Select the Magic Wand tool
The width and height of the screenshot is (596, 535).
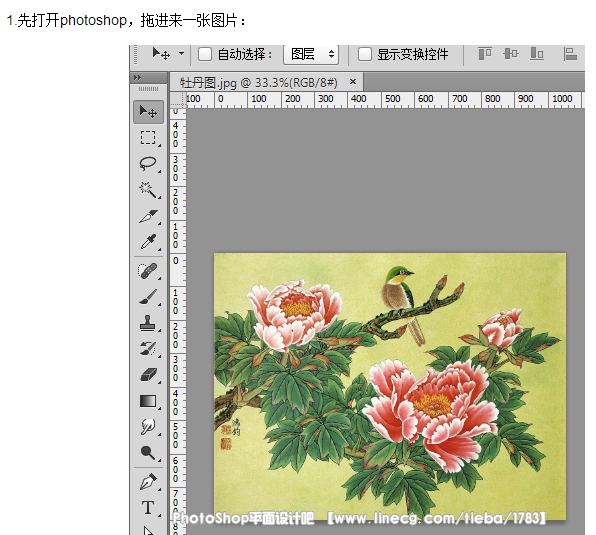click(148, 190)
